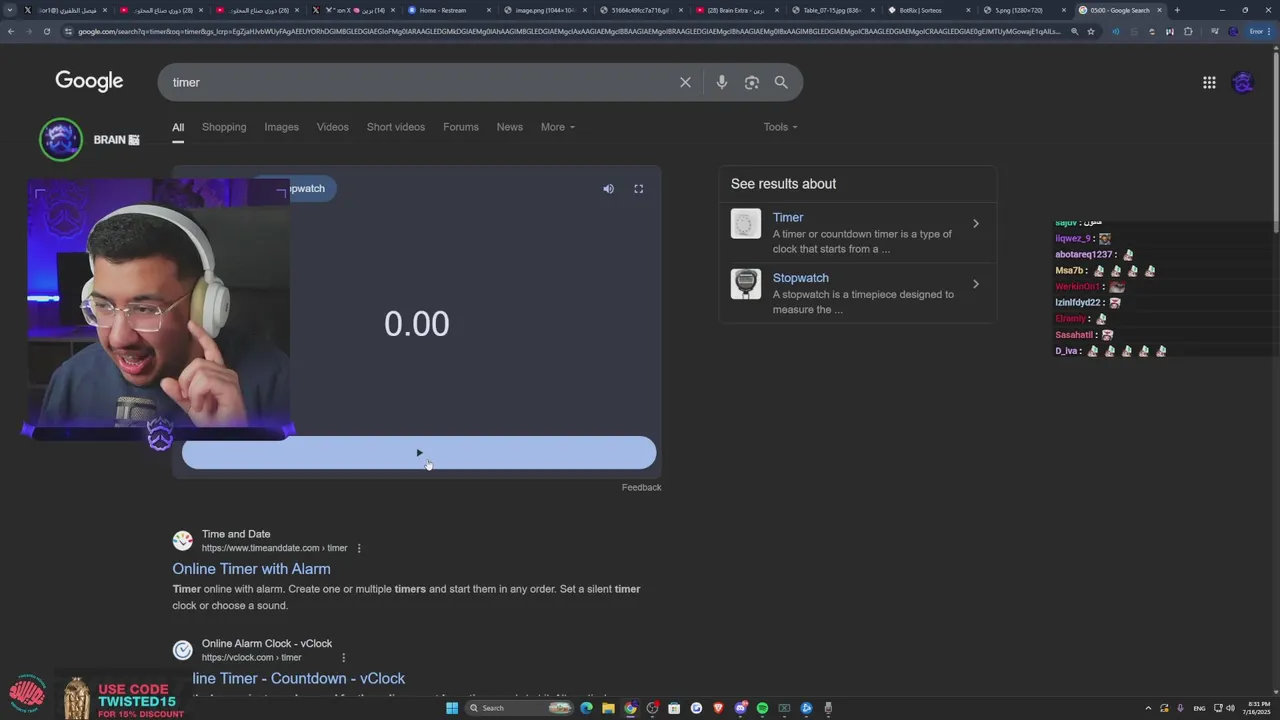
Task: Show hidden system tray icons chevron
Action: click(1149, 708)
